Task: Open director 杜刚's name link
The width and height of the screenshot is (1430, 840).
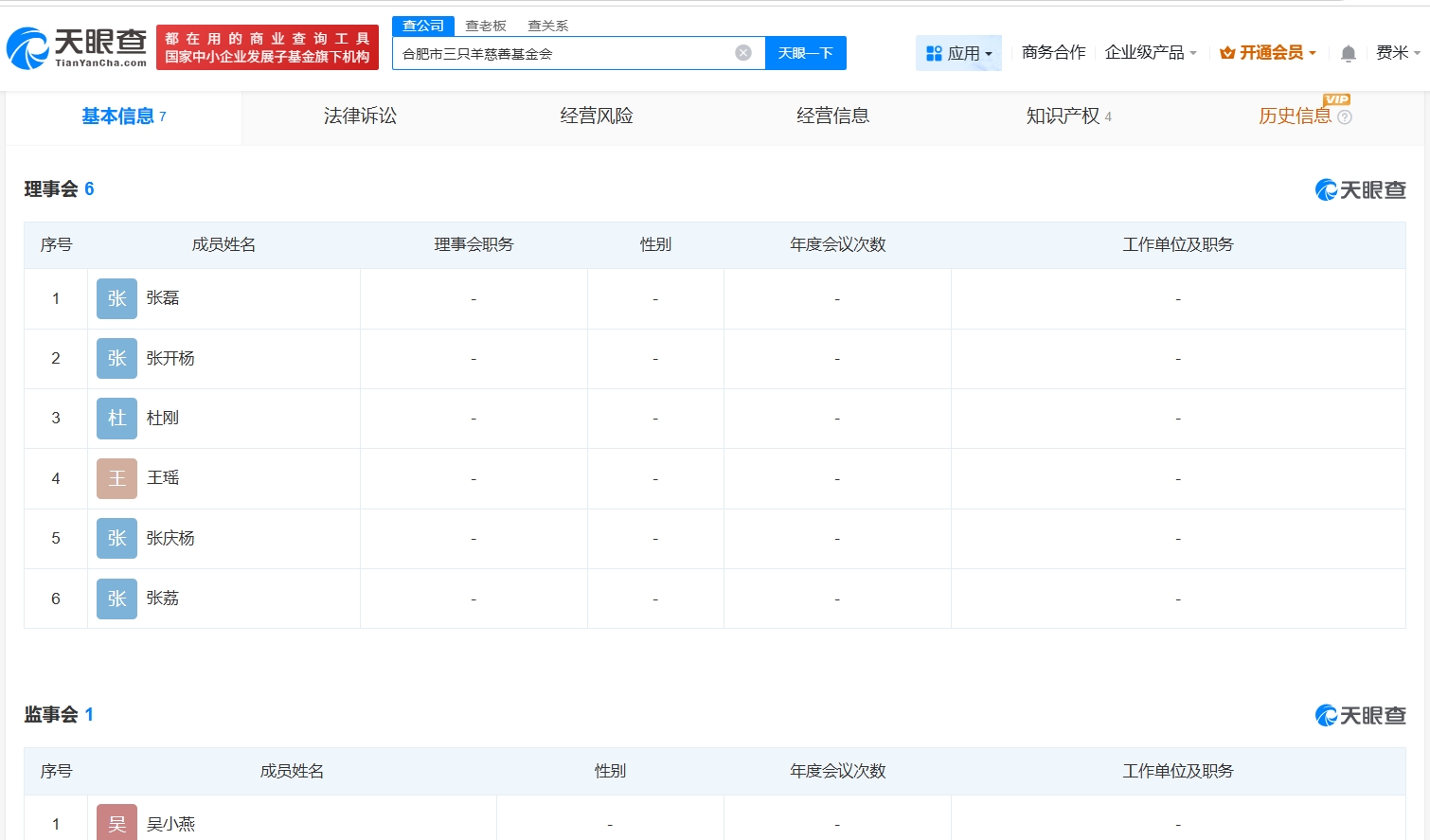Action: pyautogui.click(x=163, y=418)
